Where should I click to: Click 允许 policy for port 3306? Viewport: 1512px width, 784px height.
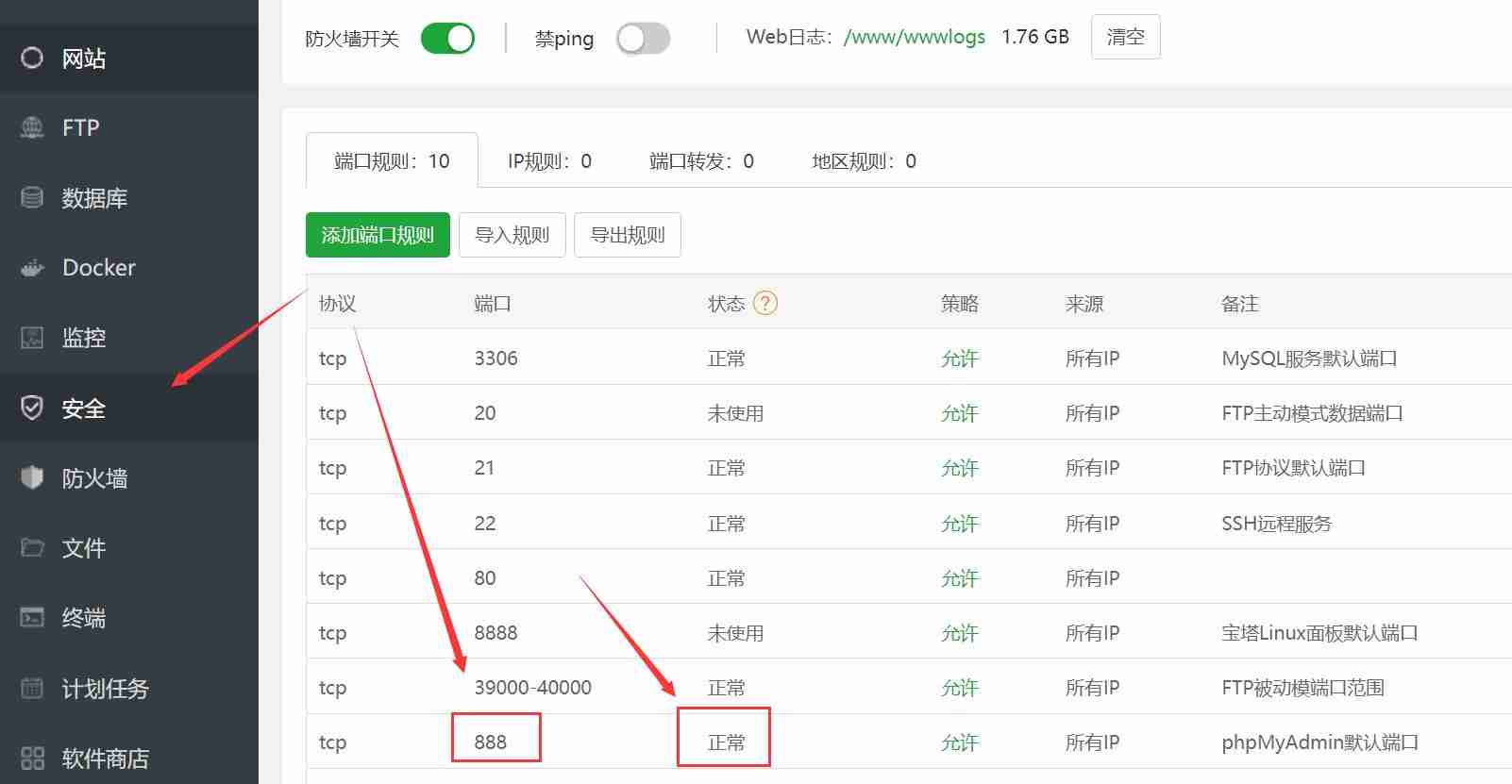click(x=960, y=359)
